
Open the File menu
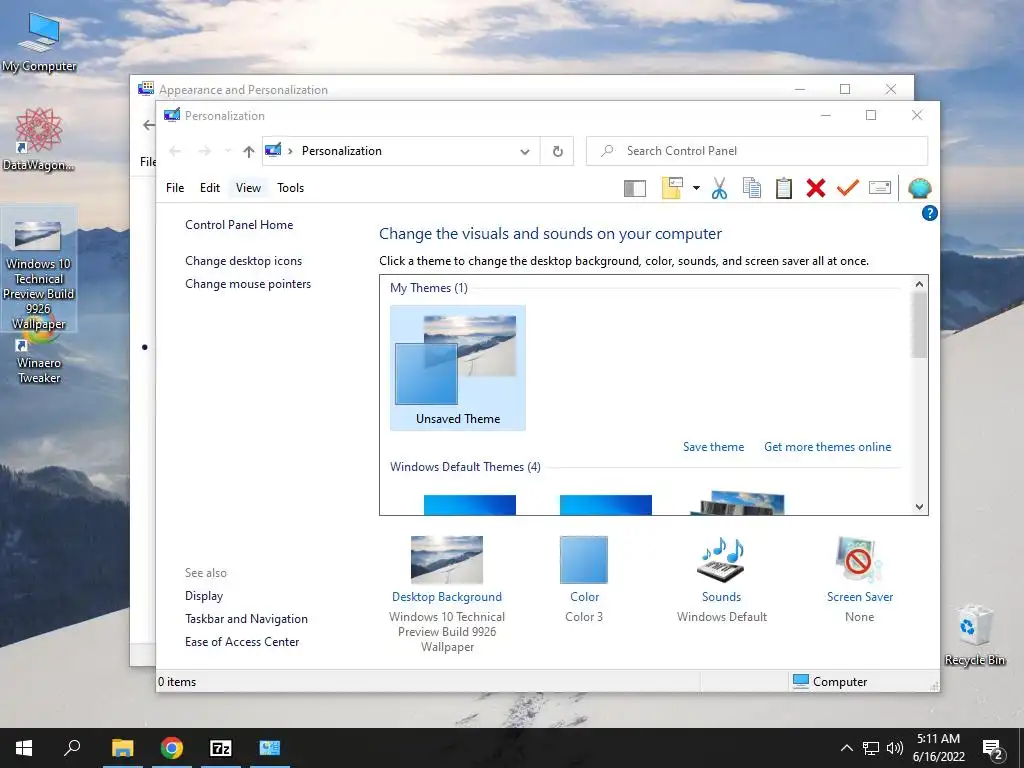[x=175, y=188]
